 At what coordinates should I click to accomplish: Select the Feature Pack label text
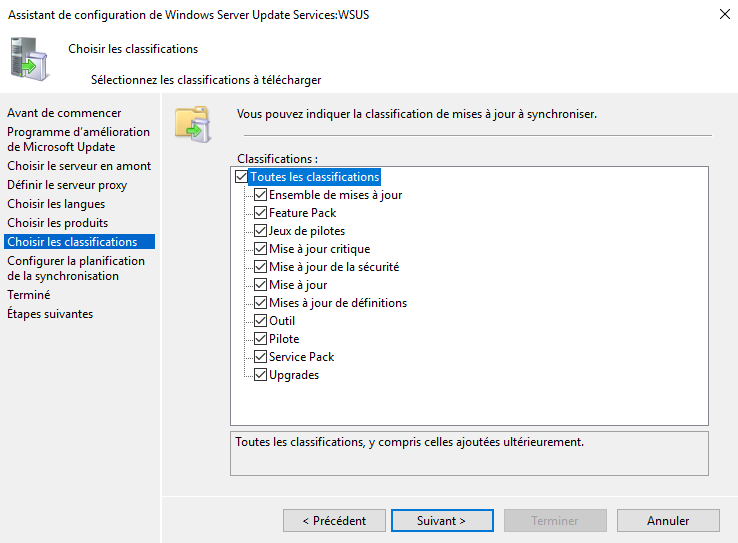[x=302, y=213]
